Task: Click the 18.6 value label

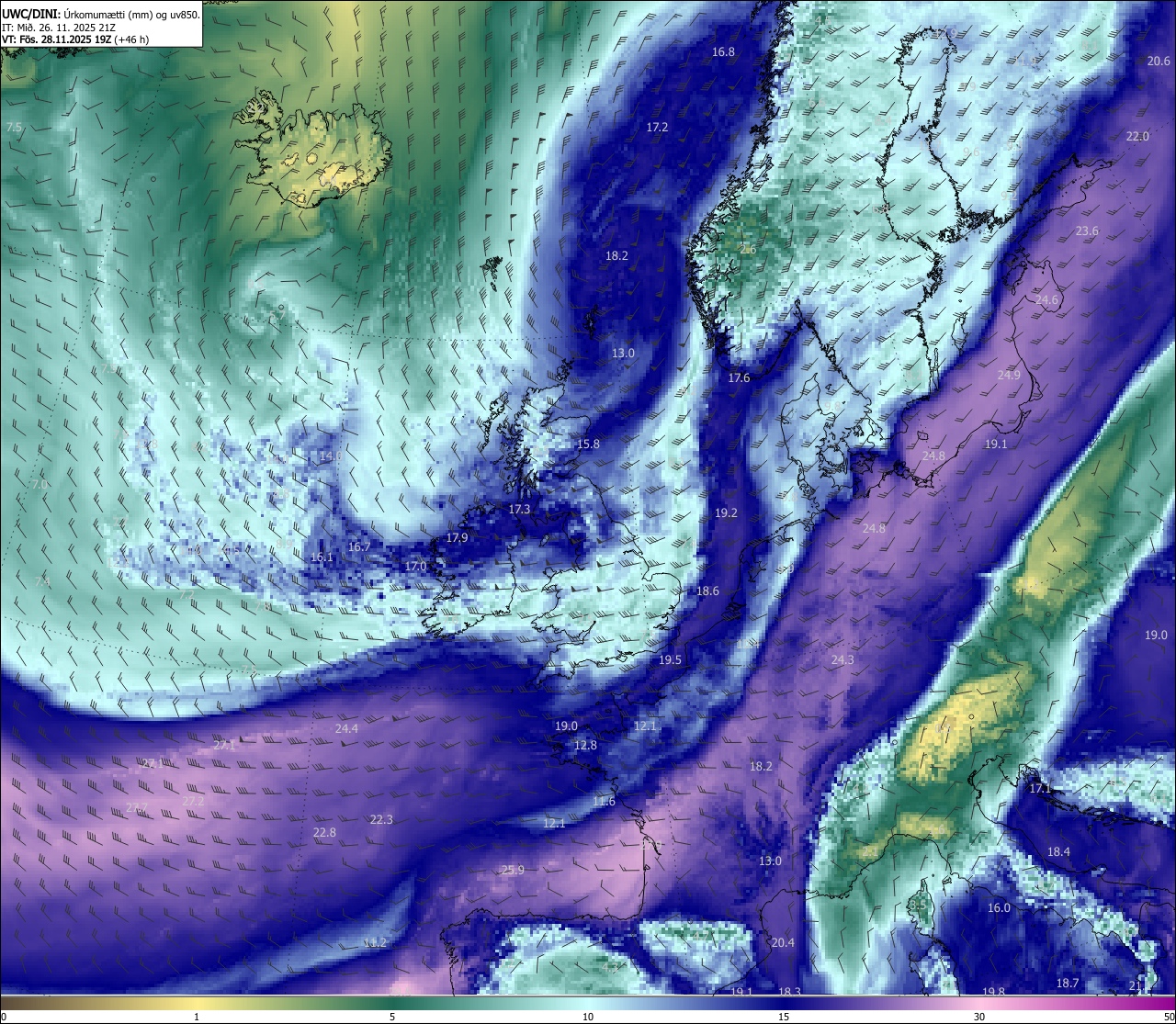Action: pyautogui.click(x=707, y=591)
